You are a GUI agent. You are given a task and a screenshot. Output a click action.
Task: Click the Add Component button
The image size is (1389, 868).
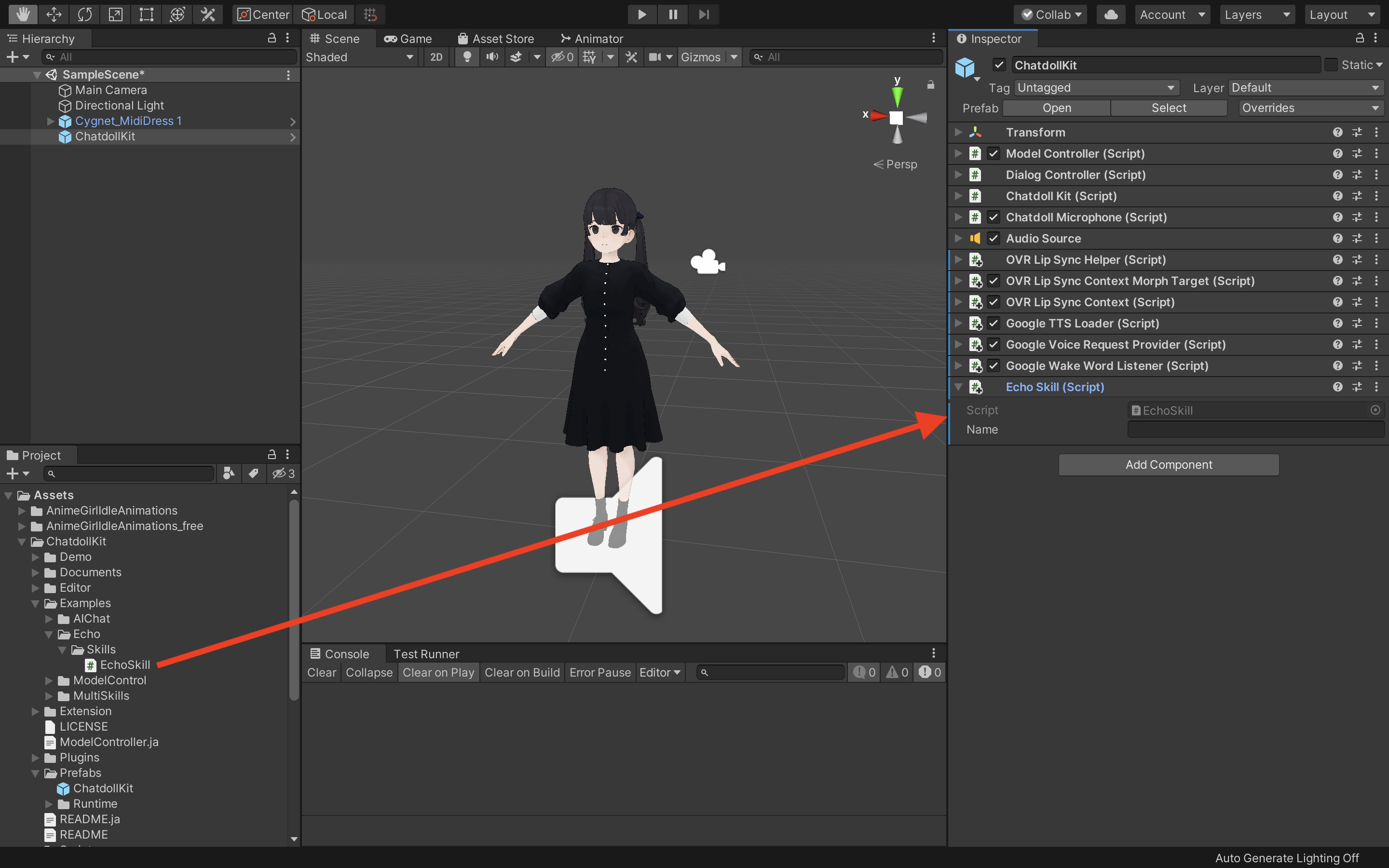click(x=1168, y=464)
